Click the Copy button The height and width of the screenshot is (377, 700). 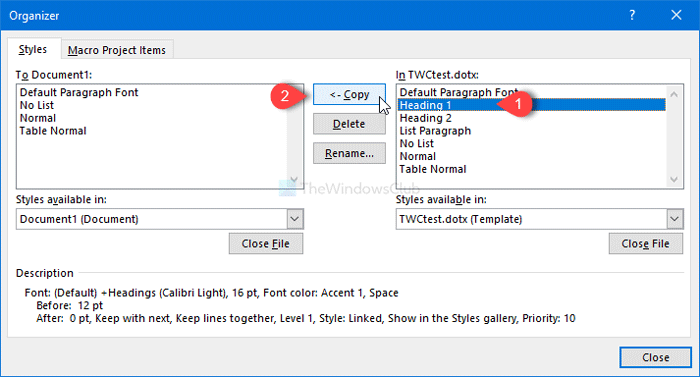click(349, 94)
